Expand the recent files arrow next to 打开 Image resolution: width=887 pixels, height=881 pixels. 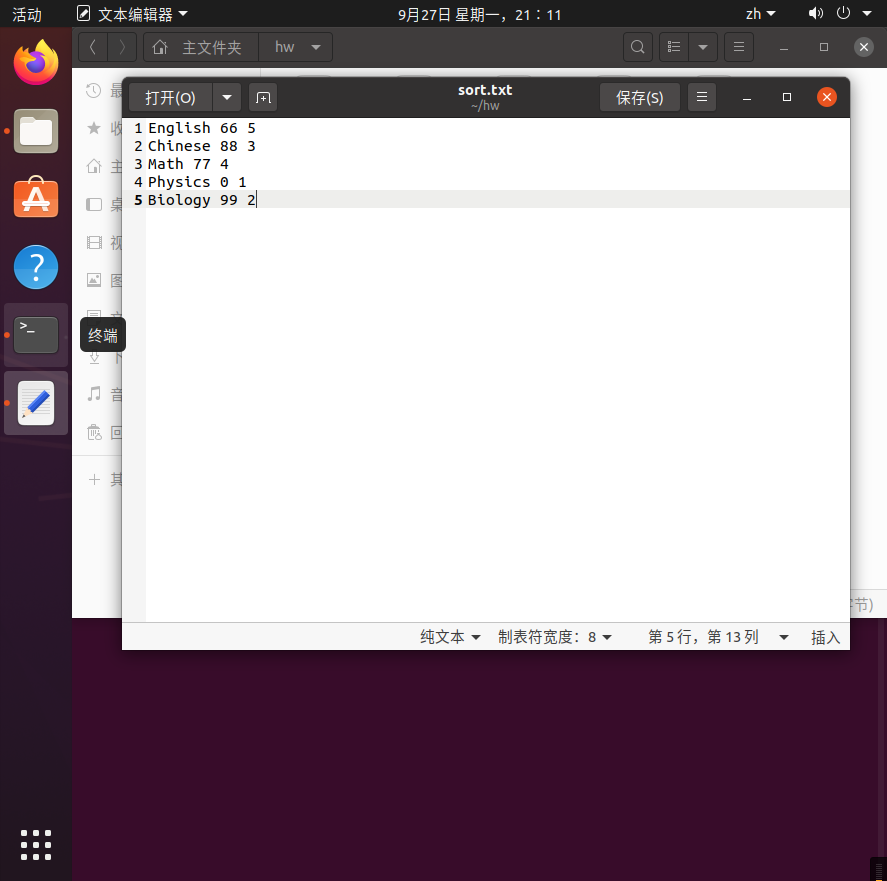pyautogui.click(x=227, y=97)
